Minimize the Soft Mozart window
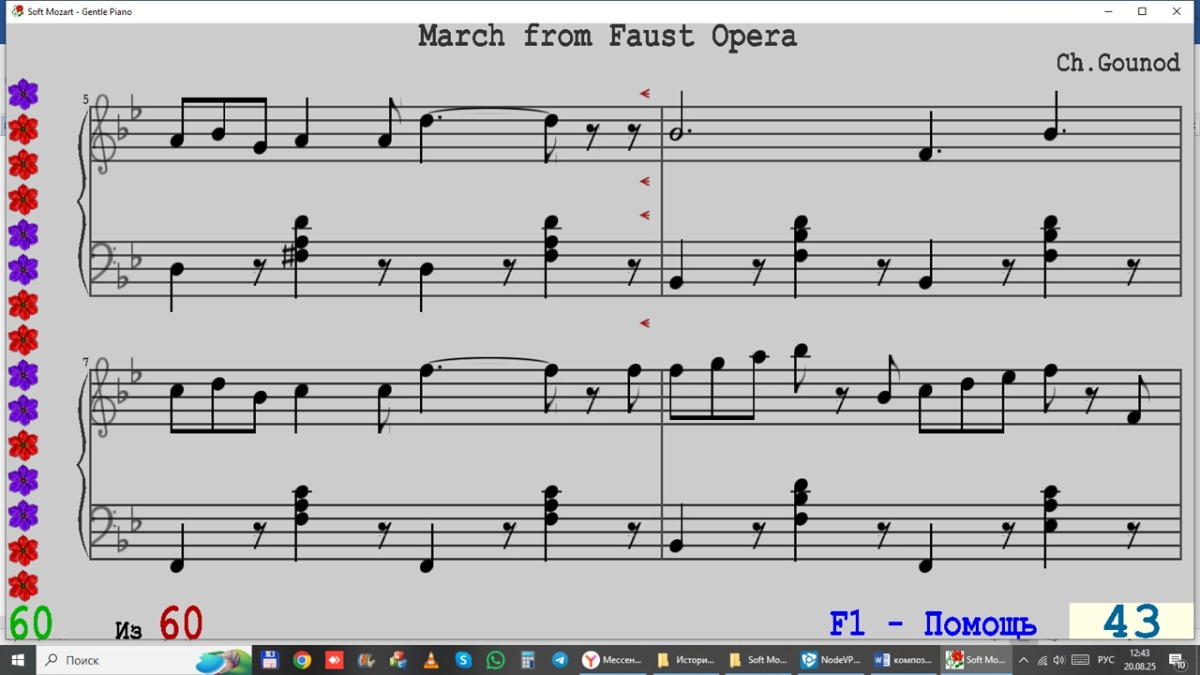The image size is (1200, 675). coord(1109,12)
